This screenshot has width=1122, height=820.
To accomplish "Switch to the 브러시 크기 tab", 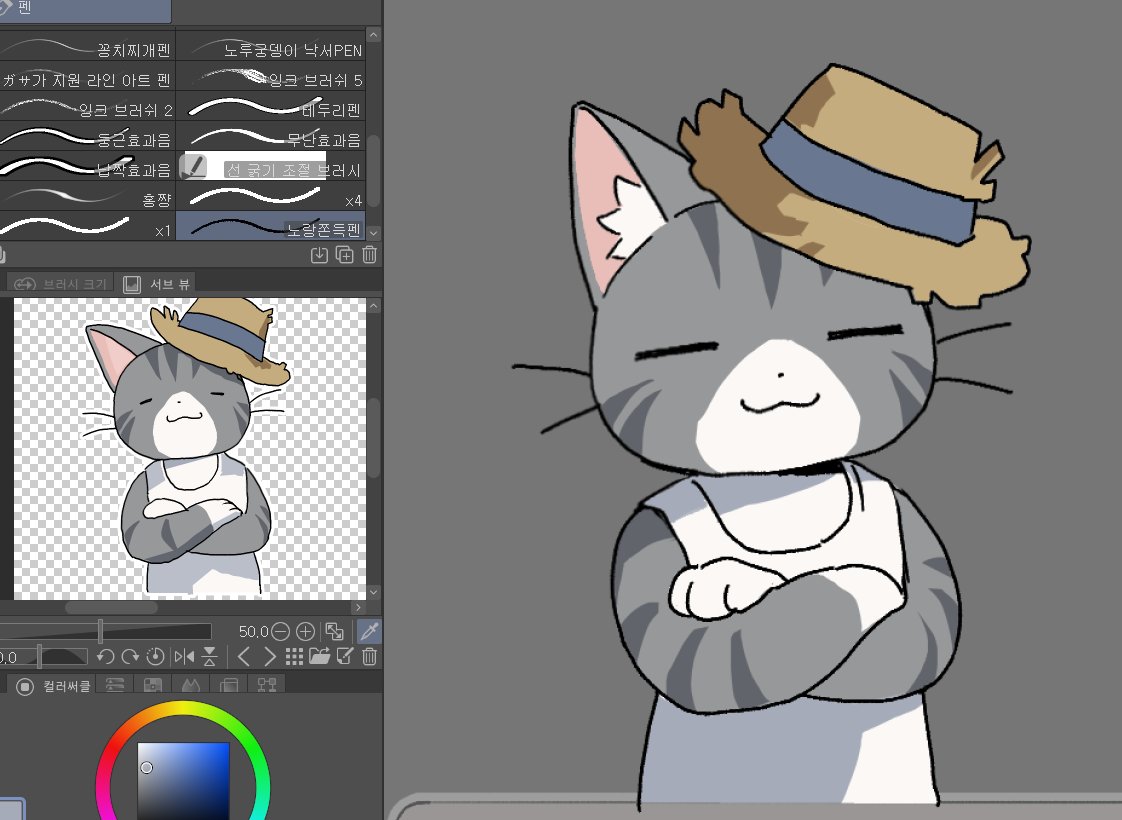I will (x=60, y=284).
